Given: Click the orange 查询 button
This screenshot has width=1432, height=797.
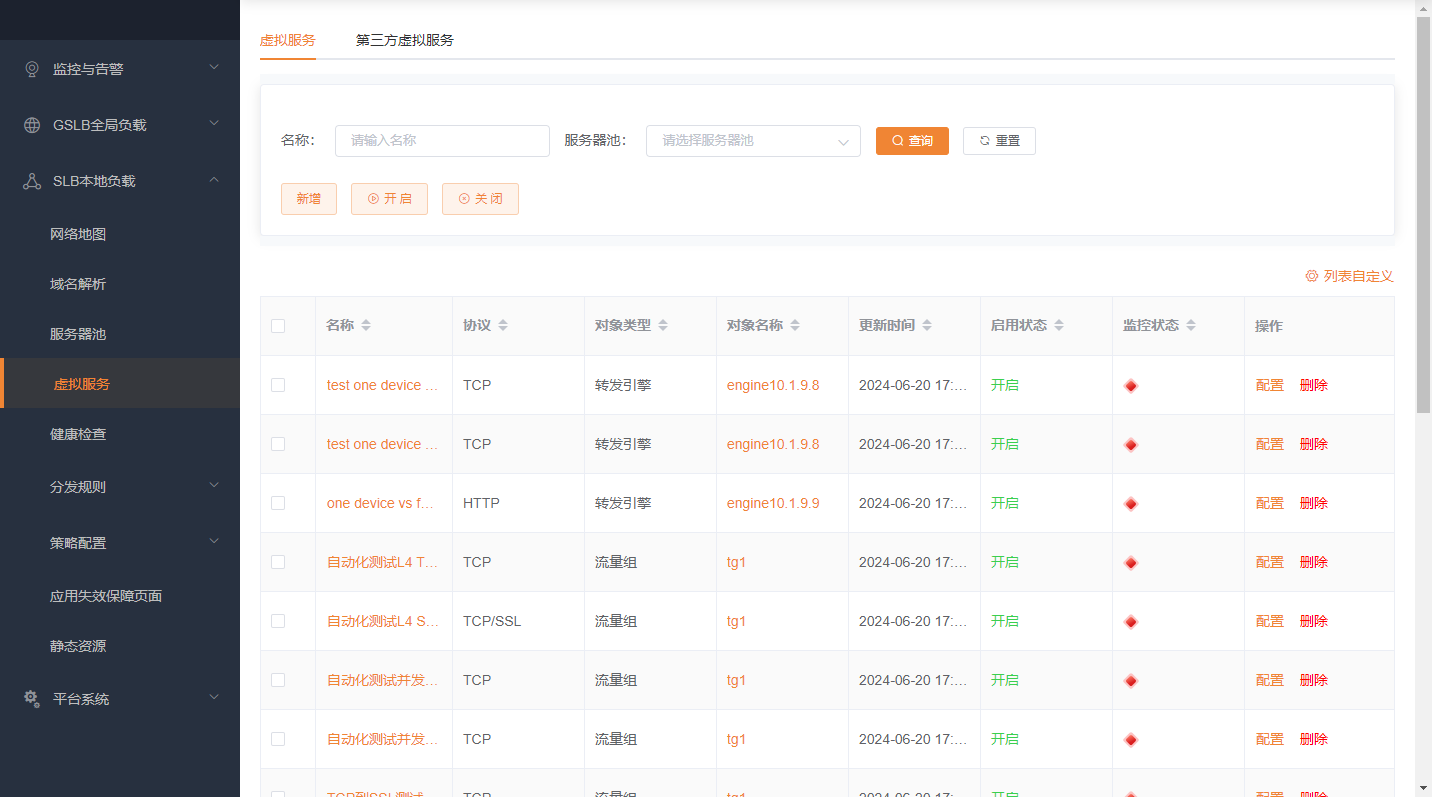Looking at the screenshot, I should click(912, 141).
